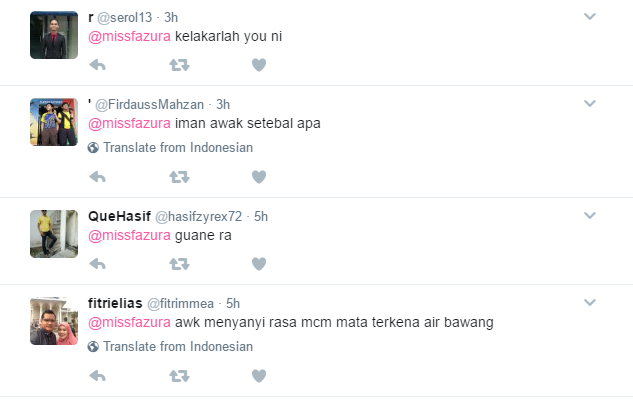This screenshot has width=633, height=401.
Task: Like the tweet by @FirdaussMahzan
Action: tap(259, 176)
